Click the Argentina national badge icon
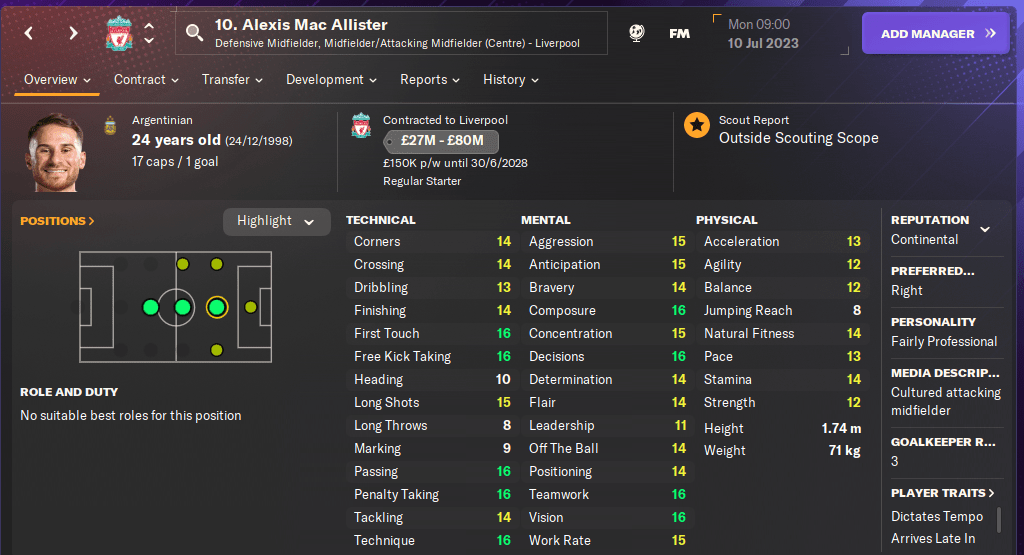The height and width of the screenshot is (555, 1024). 110,126
